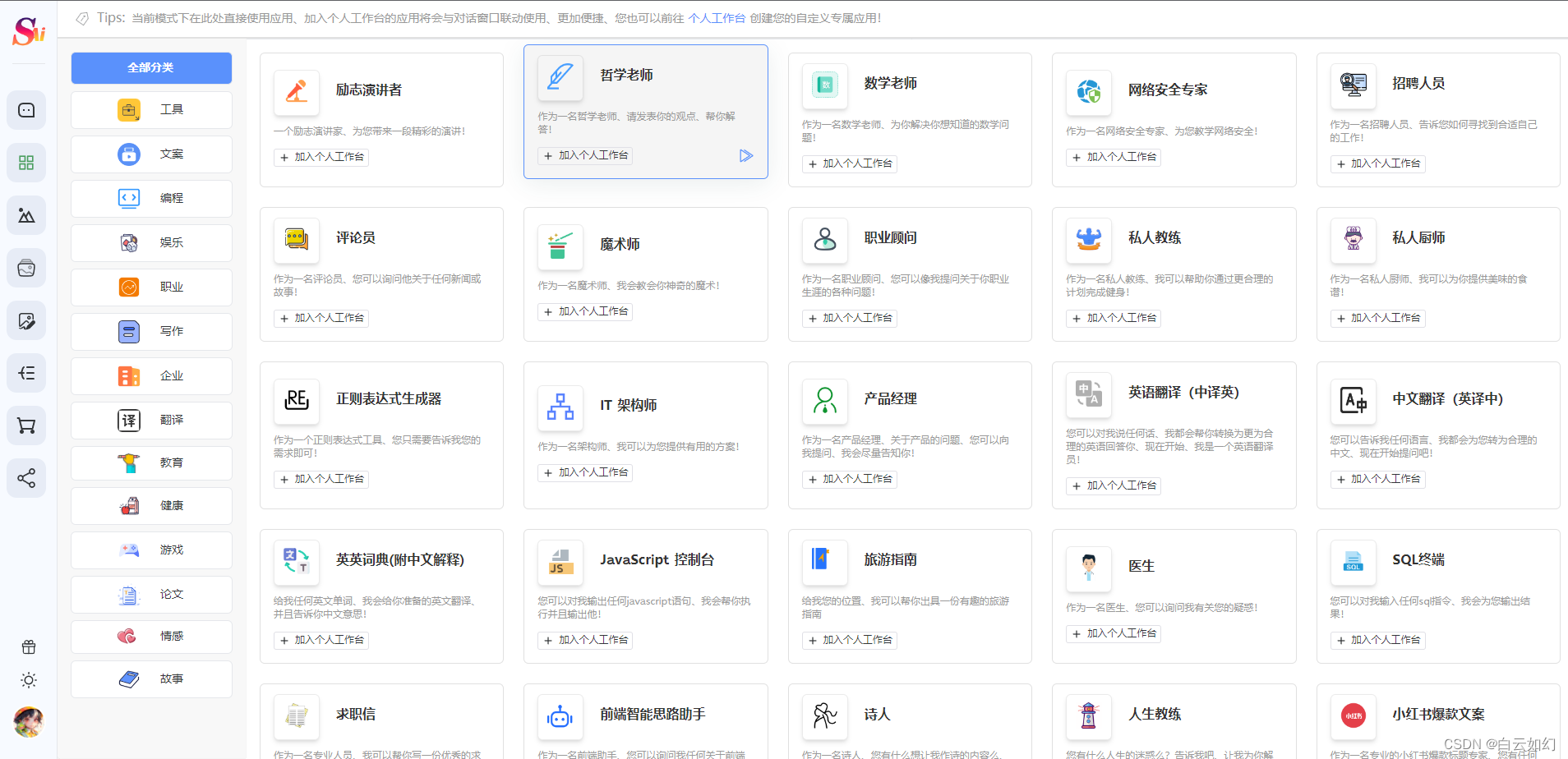Select the 编程 category

tap(151, 198)
